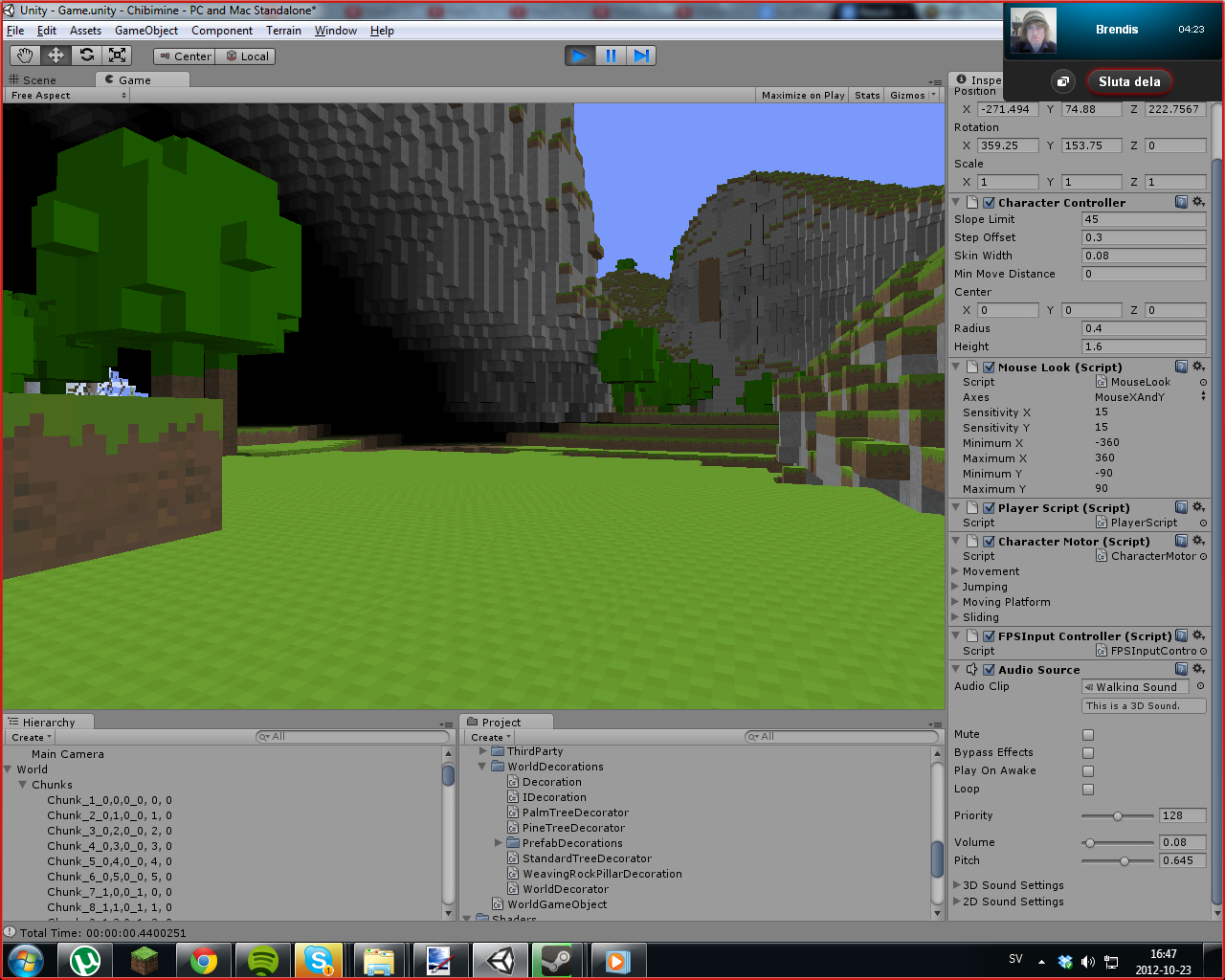The image size is (1225, 980).
Task: Enable the Play On Awake checkbox
Action: tap(1088, 771)
